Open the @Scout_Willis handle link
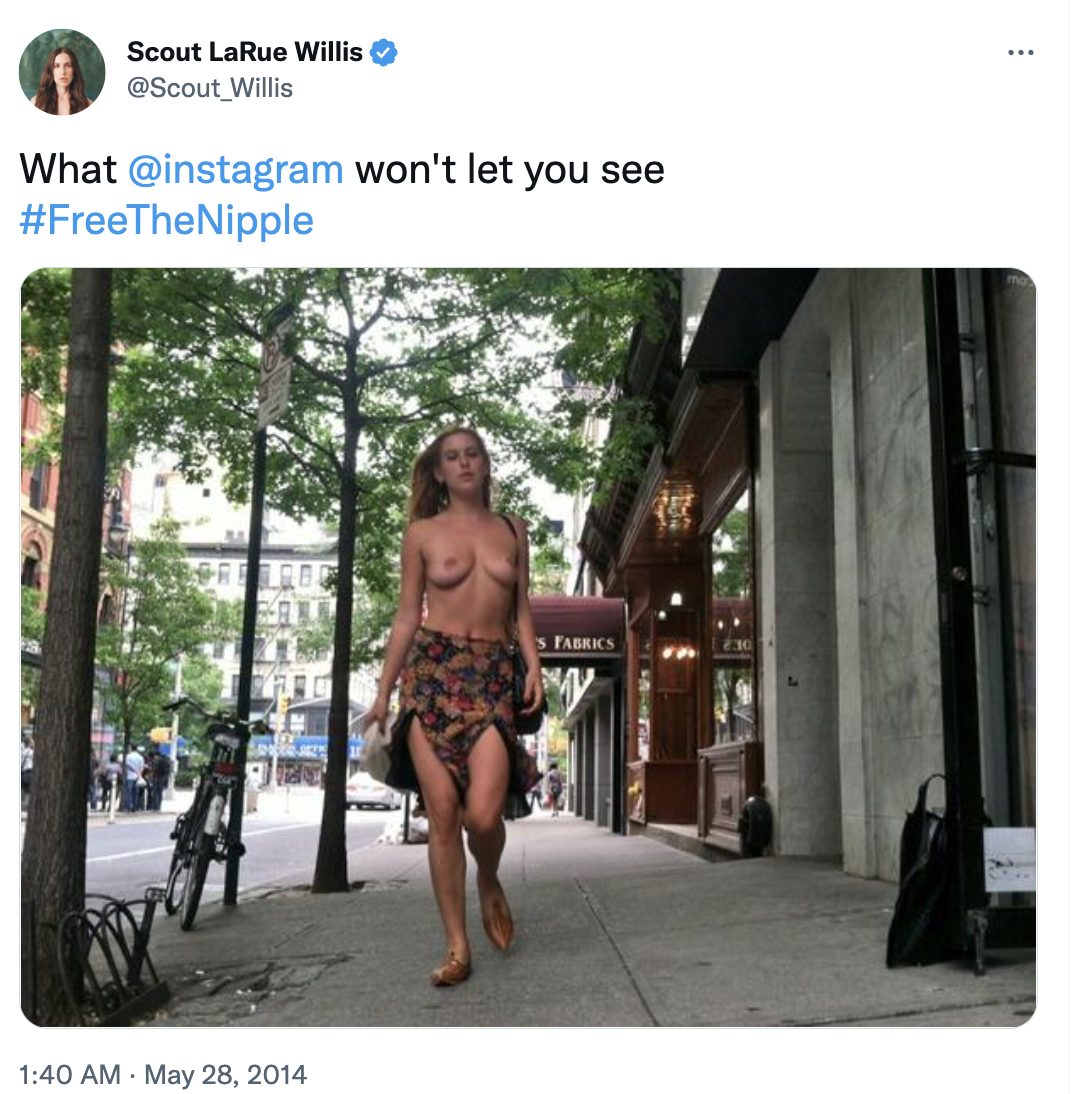 click(x=210, y=88)
